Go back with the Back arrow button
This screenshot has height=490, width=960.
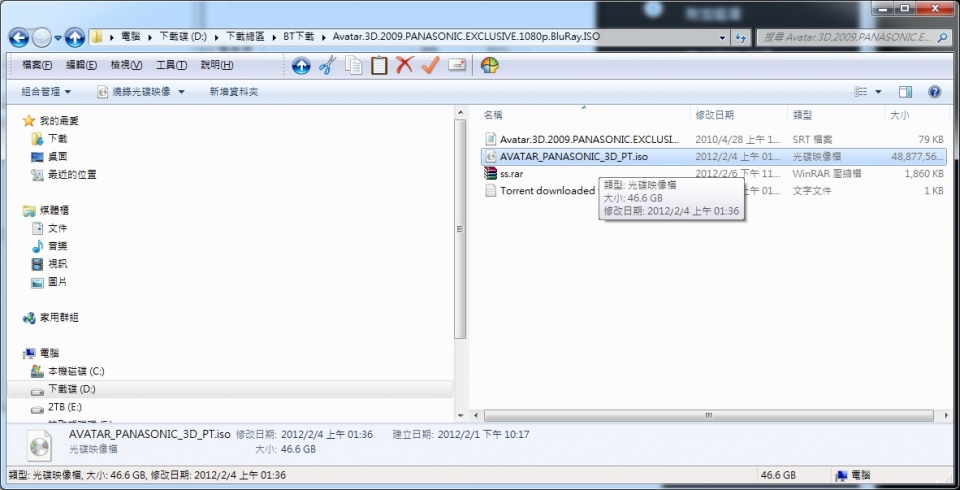[19, 38]
